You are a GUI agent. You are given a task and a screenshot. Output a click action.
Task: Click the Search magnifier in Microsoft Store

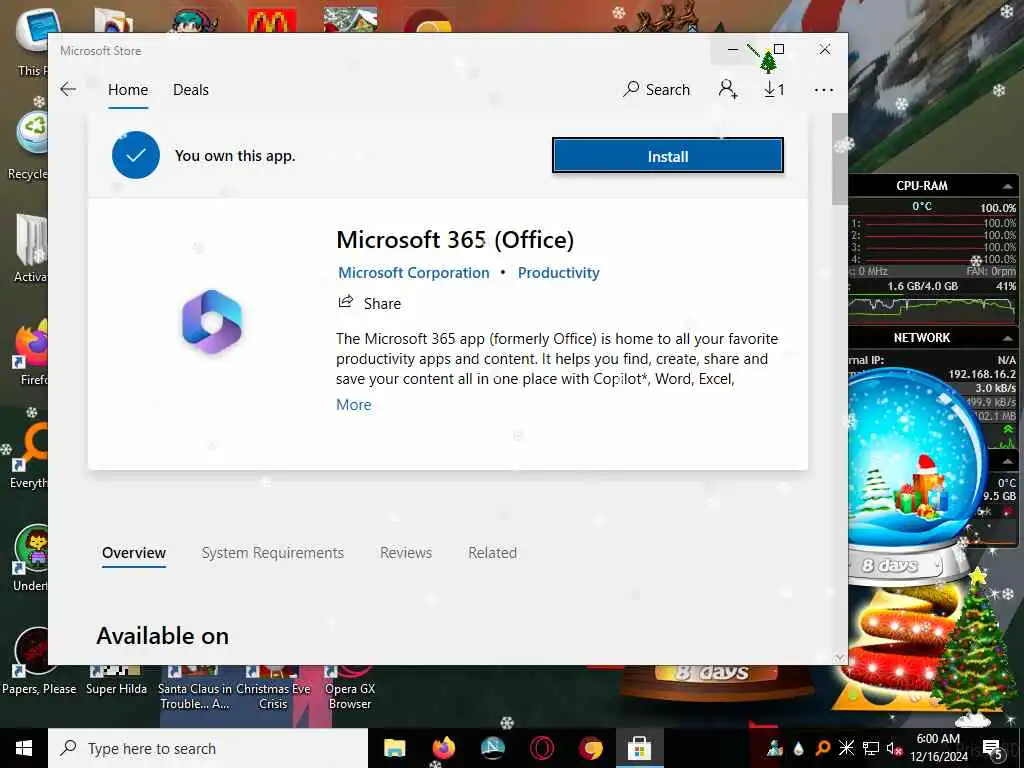[631, 89]
